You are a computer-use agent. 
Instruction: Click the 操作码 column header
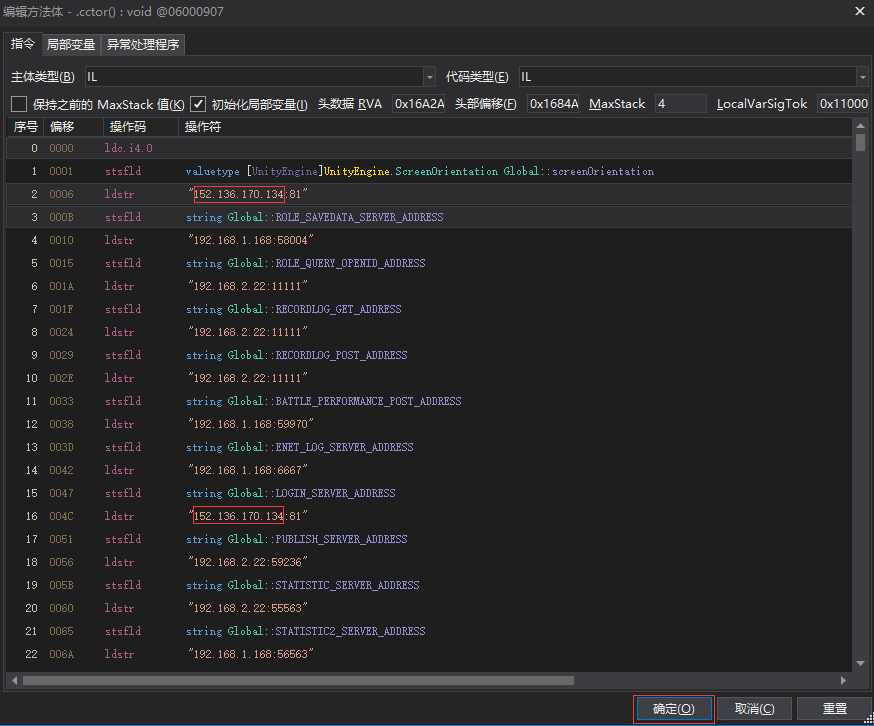128,127
